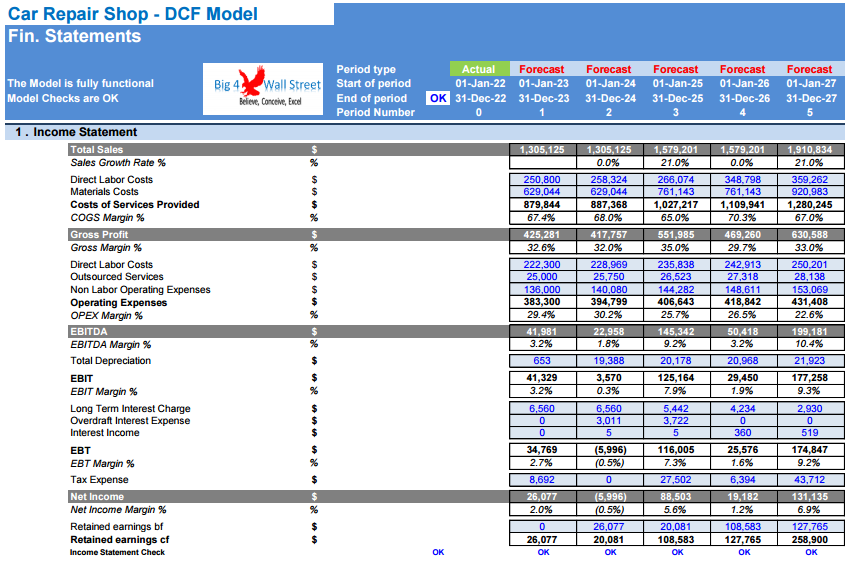Select the Income Statement Check label
This screenshot has width=852, height=569.
tap(117, 552)
